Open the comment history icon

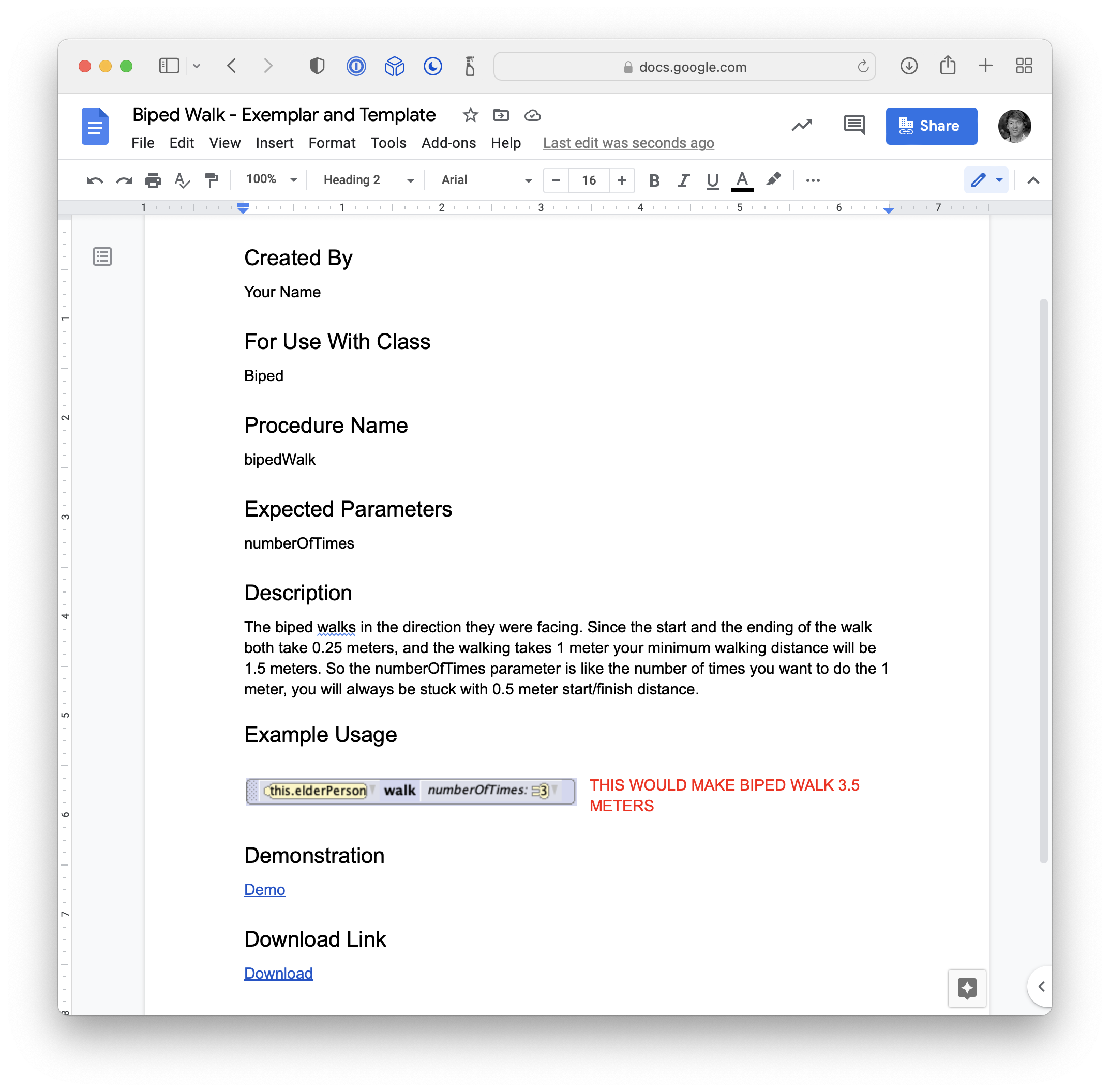point(854,125)
